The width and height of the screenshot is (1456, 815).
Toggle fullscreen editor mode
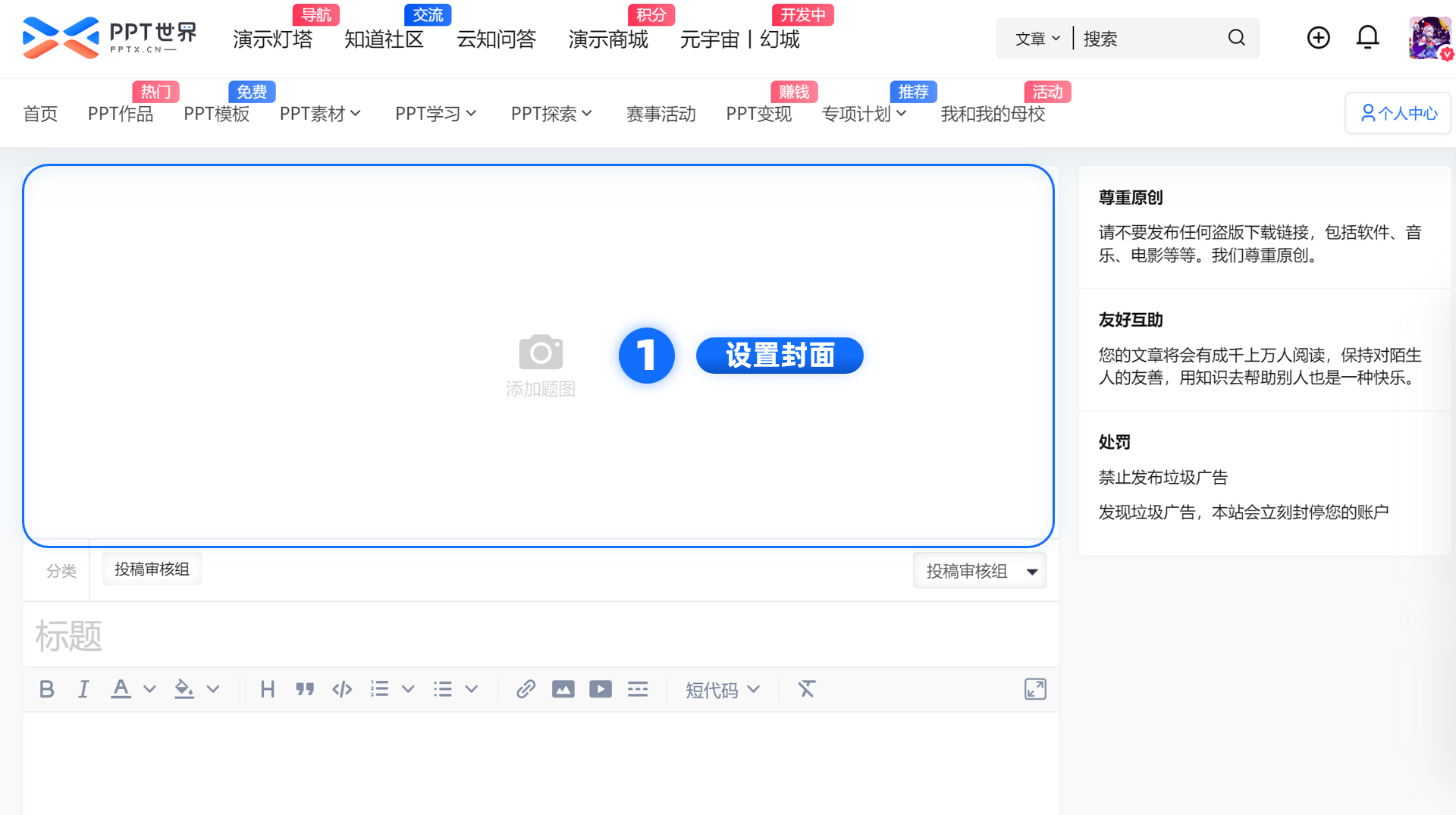point(1035,689)
